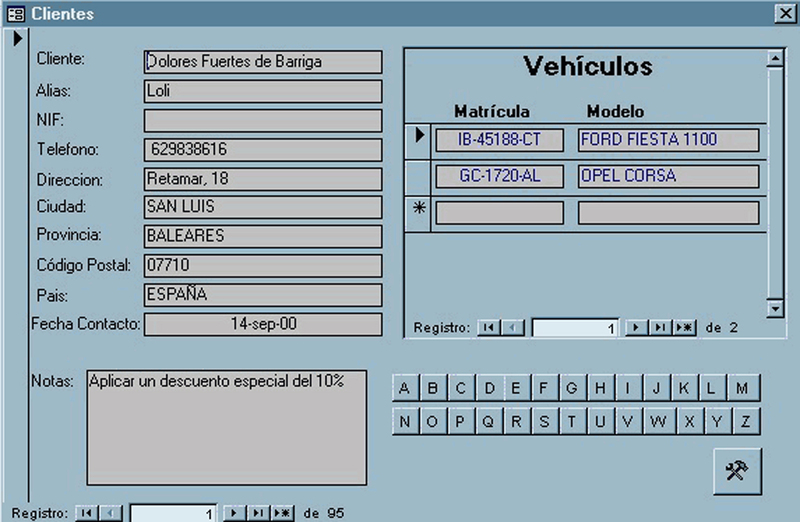800x522 pixels.
Task: Go to next Clientes record
Action: click(234, 513)
